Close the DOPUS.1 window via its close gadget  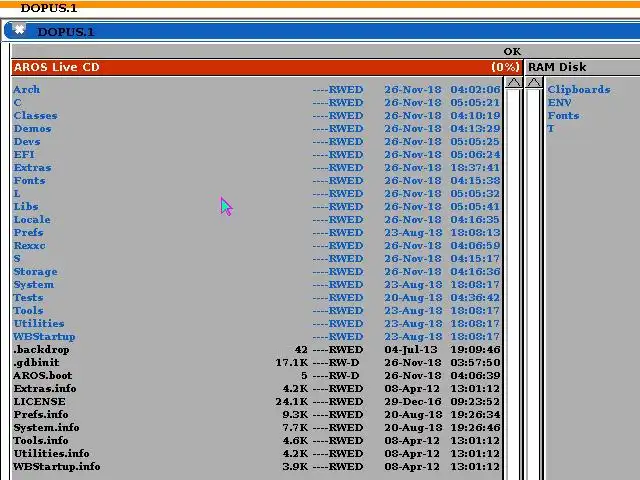(18, 30)
